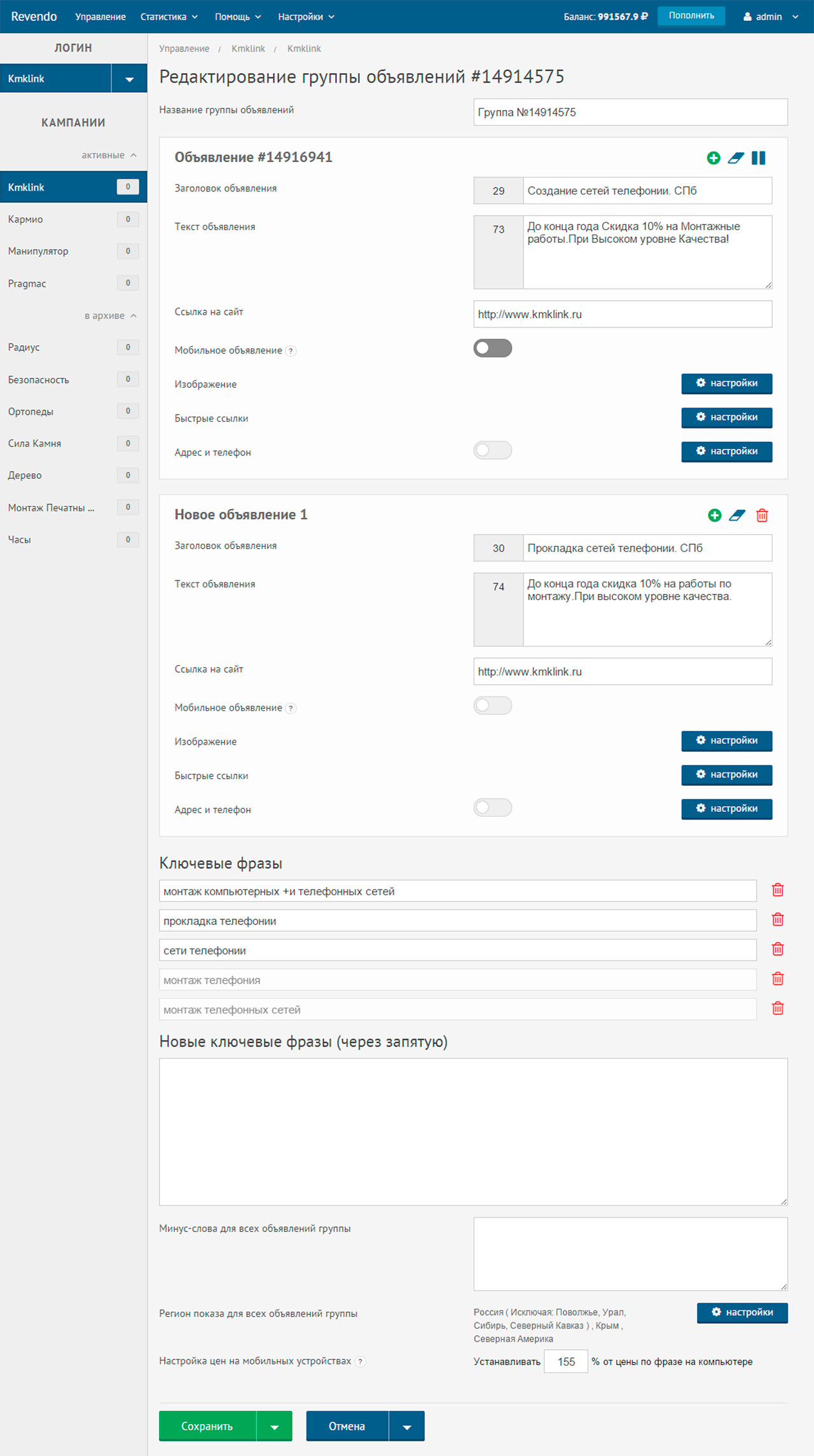814x1456 pixels.
Task: Select the Кармио campaign in sidebar
Action: (74, 219)
